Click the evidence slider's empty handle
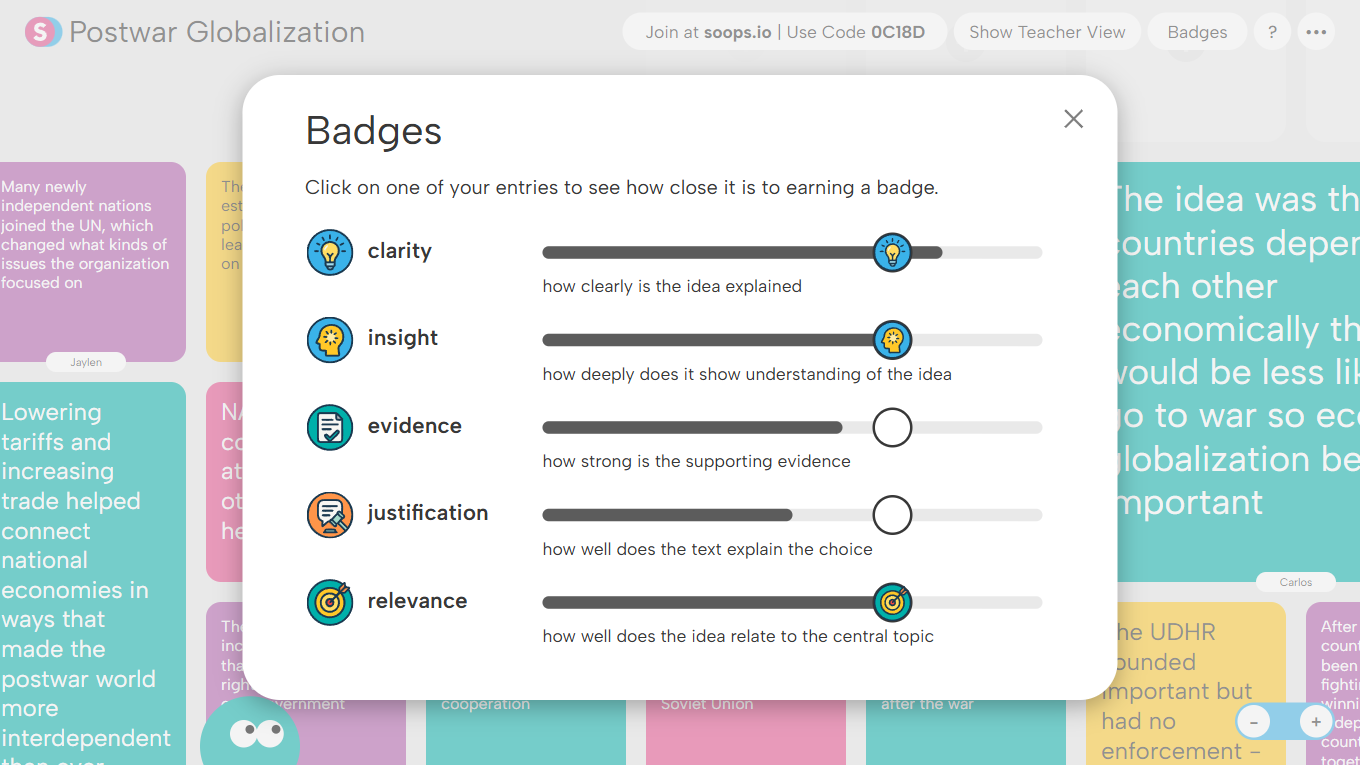Screen dimensions: 1360x765 pos(892,427)
